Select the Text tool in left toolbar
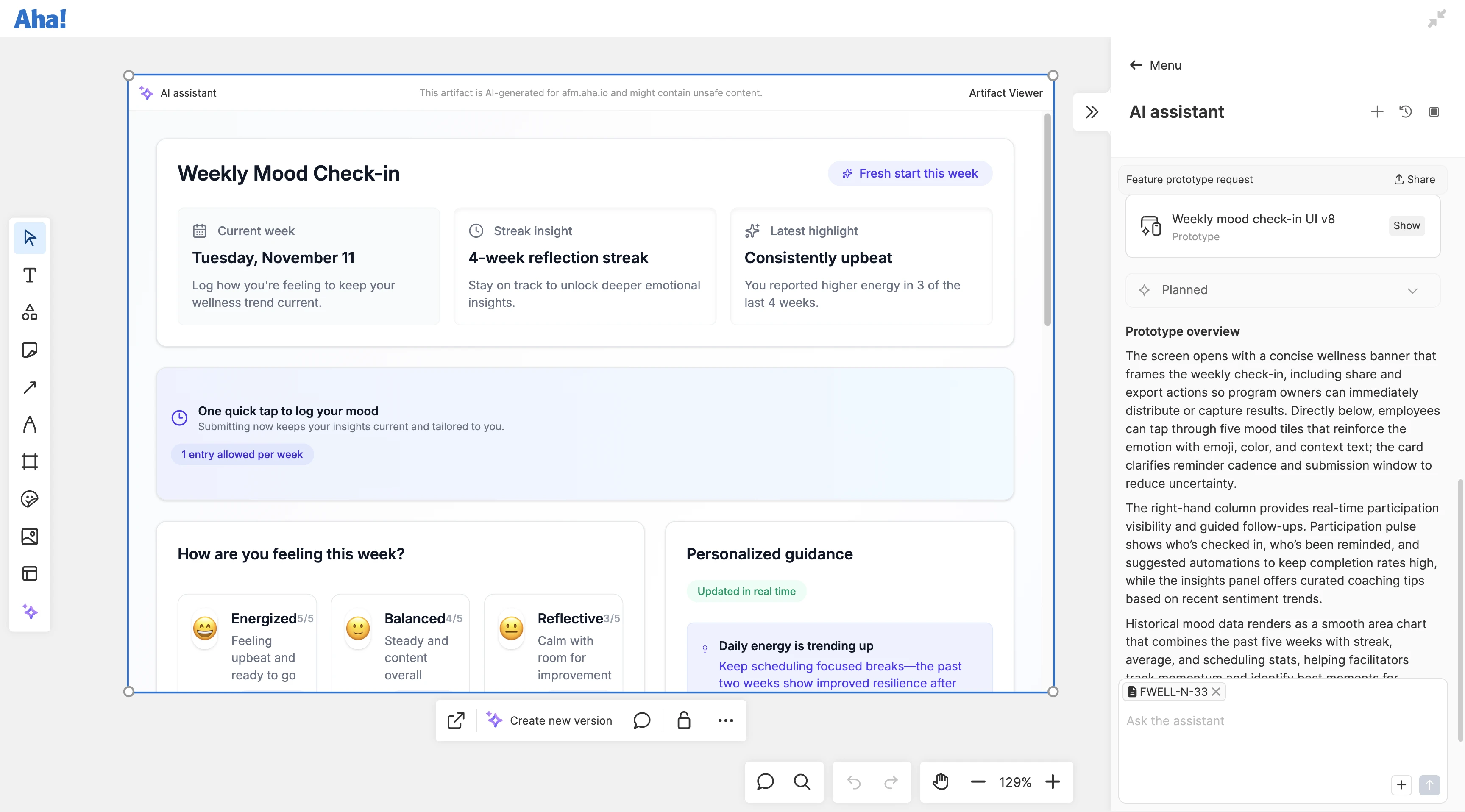 [30, 275]
